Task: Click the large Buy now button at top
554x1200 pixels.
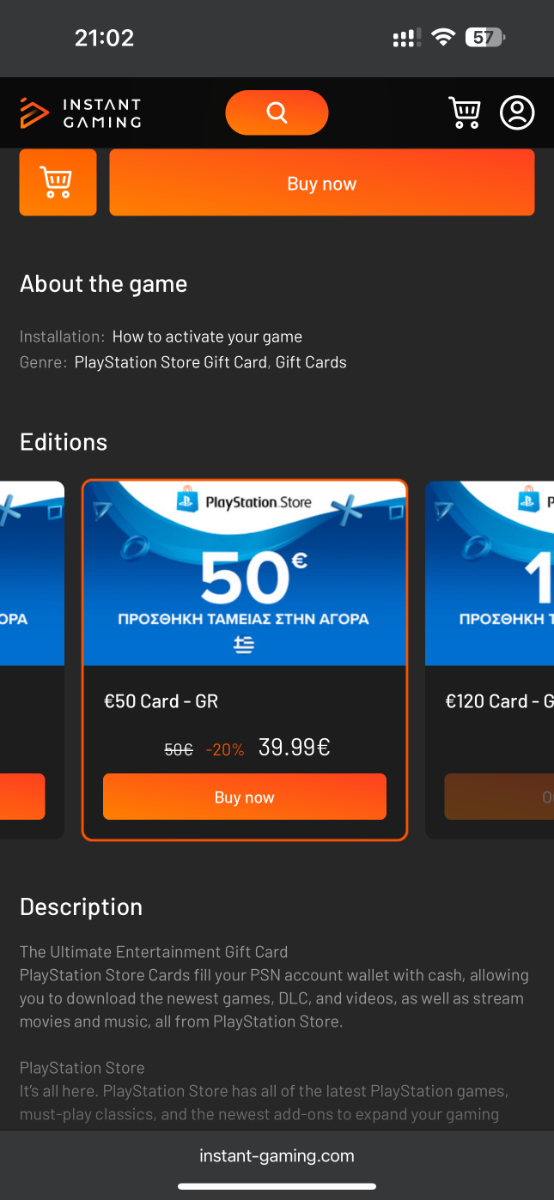Action: click(x=322, y=183)
